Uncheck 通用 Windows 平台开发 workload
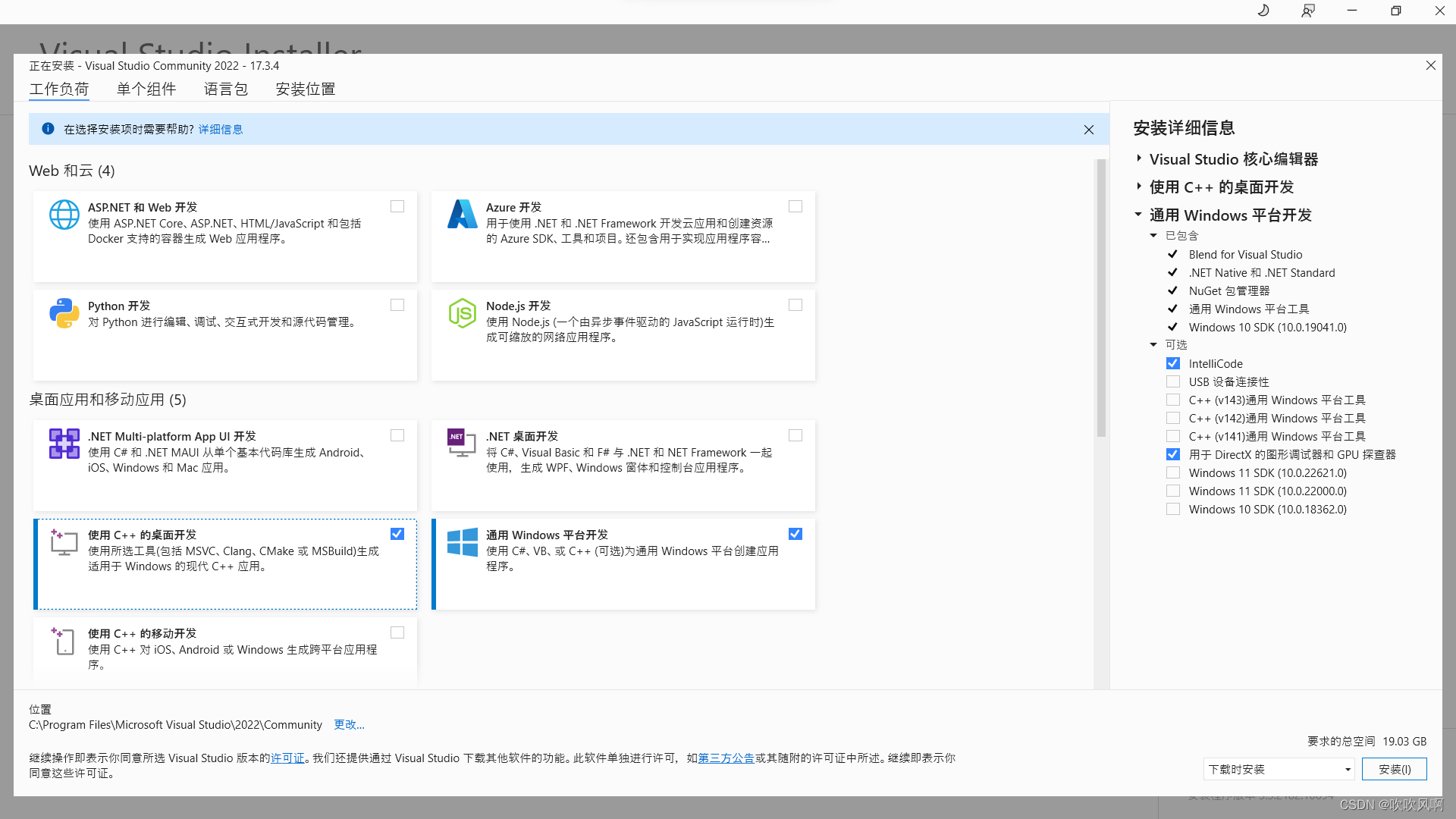 pos(795,534)
